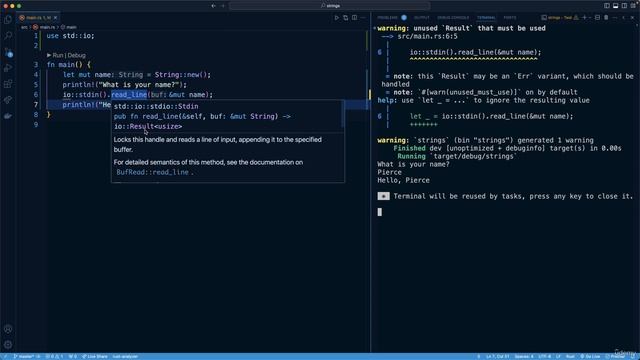This screenshot has height=360, width=640.
Task: Click the src/main.rs:6:5 link in the terminal
Action: [x=427, y=36]
